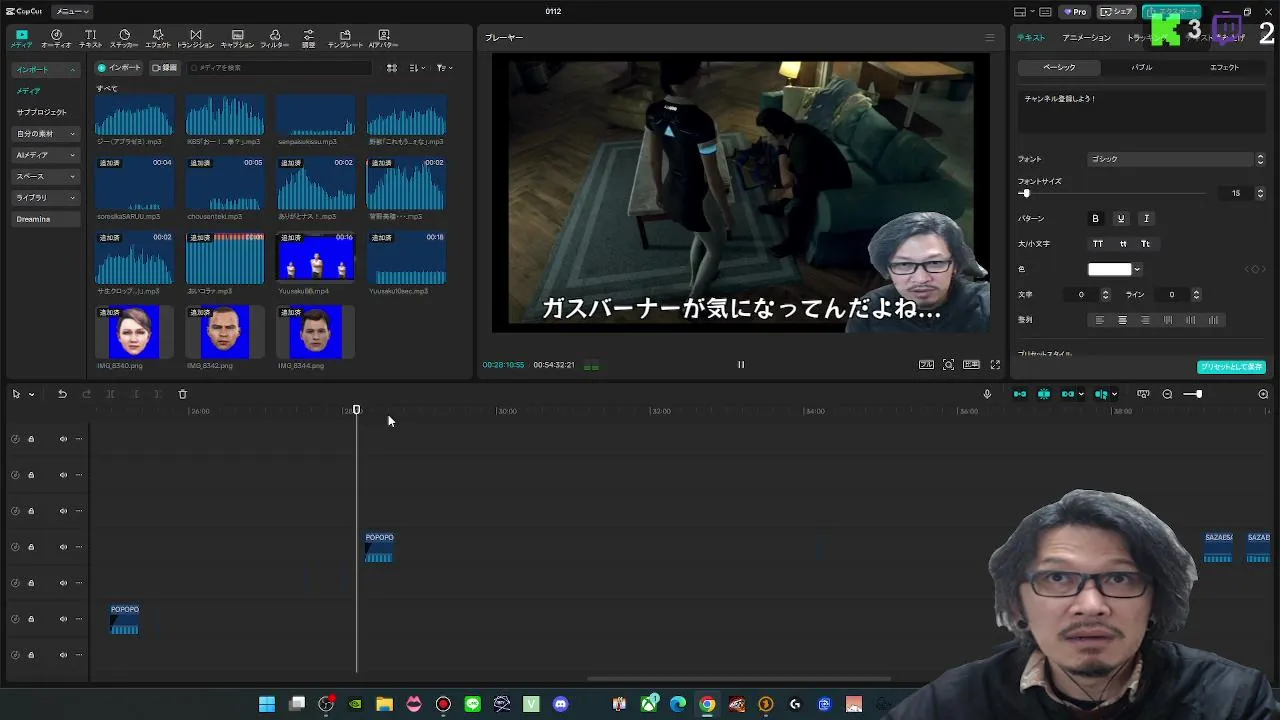
Task: Open the player panel hamburger menu
Action: click(990, 38)
